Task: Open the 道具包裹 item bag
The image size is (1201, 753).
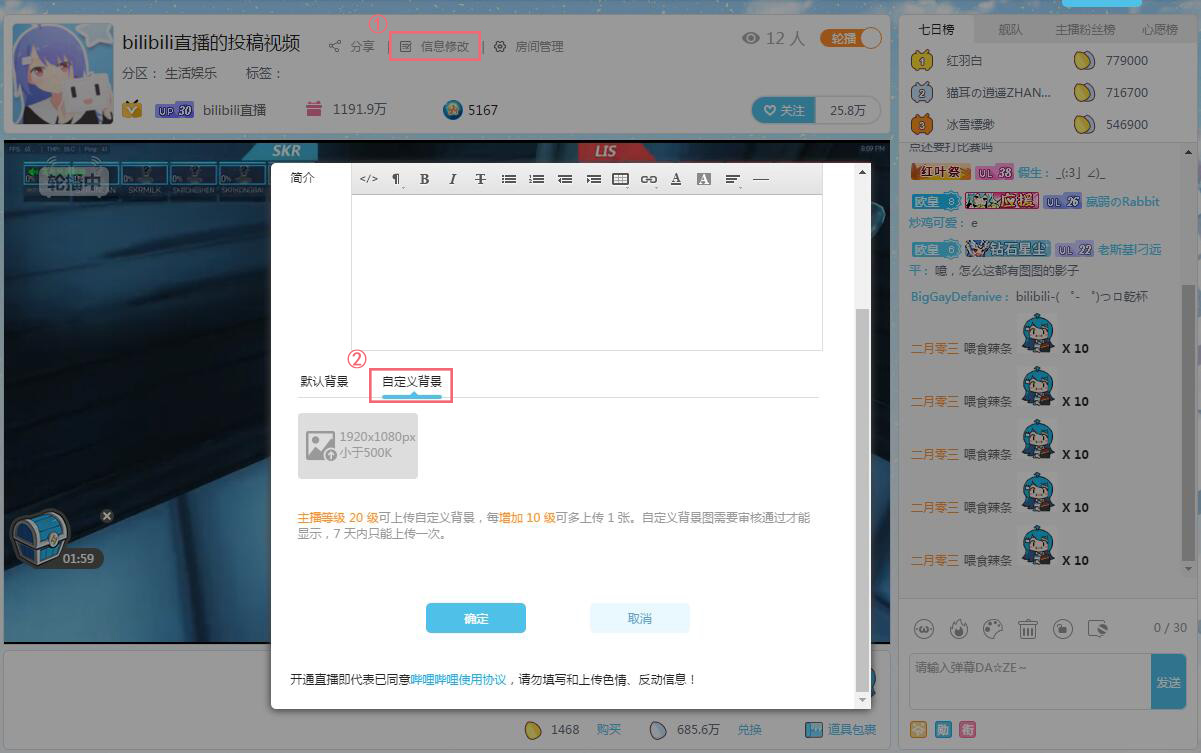Action: (842, 729)
